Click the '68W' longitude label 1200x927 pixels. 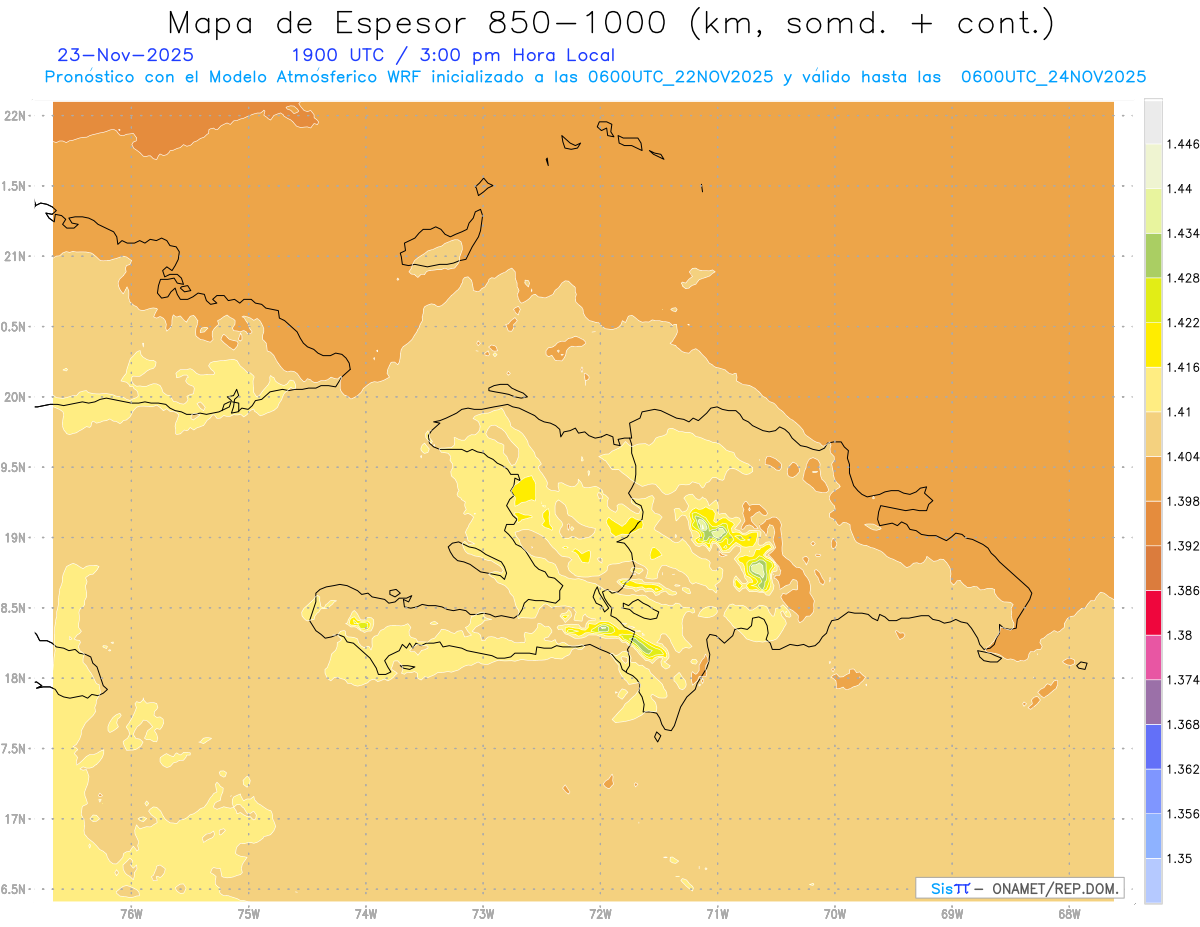coord(1069,914)
